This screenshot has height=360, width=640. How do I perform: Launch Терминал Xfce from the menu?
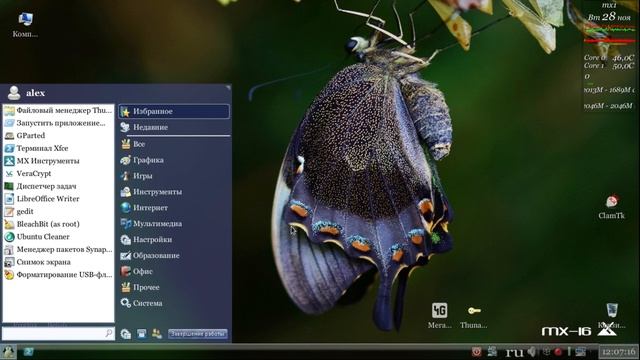pyautogui.click(x=58, y=148)
